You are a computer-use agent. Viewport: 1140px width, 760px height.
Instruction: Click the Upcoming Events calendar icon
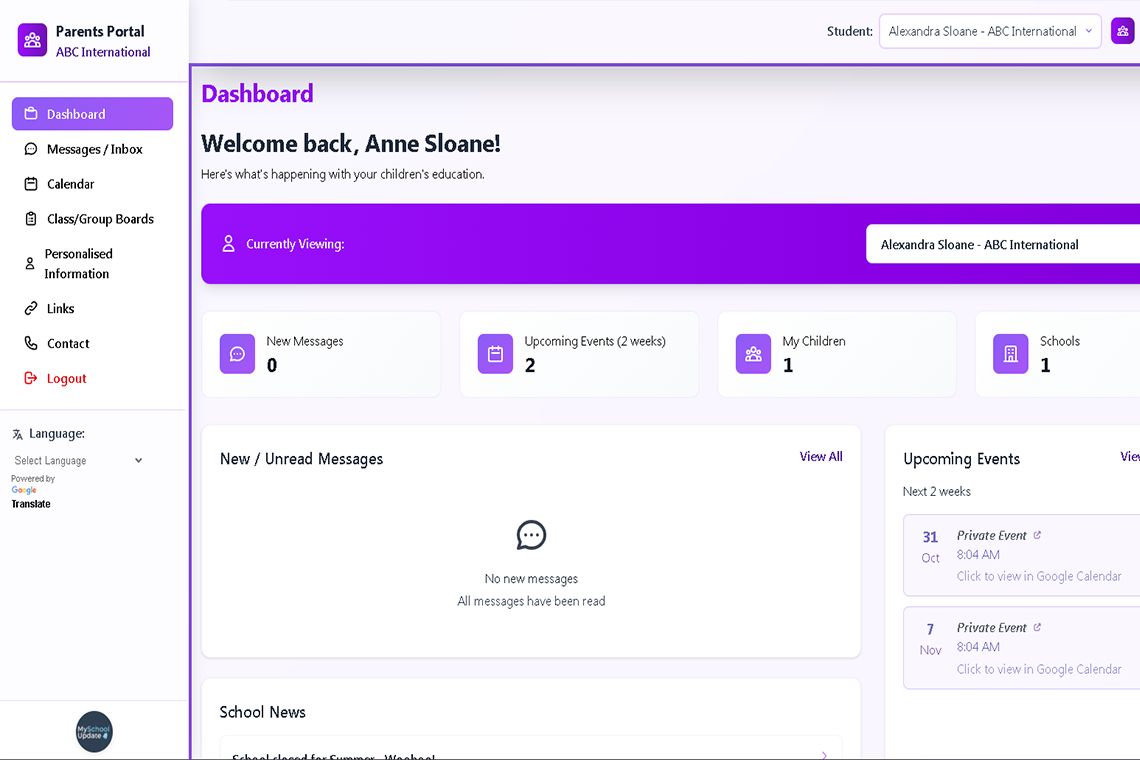495,354
